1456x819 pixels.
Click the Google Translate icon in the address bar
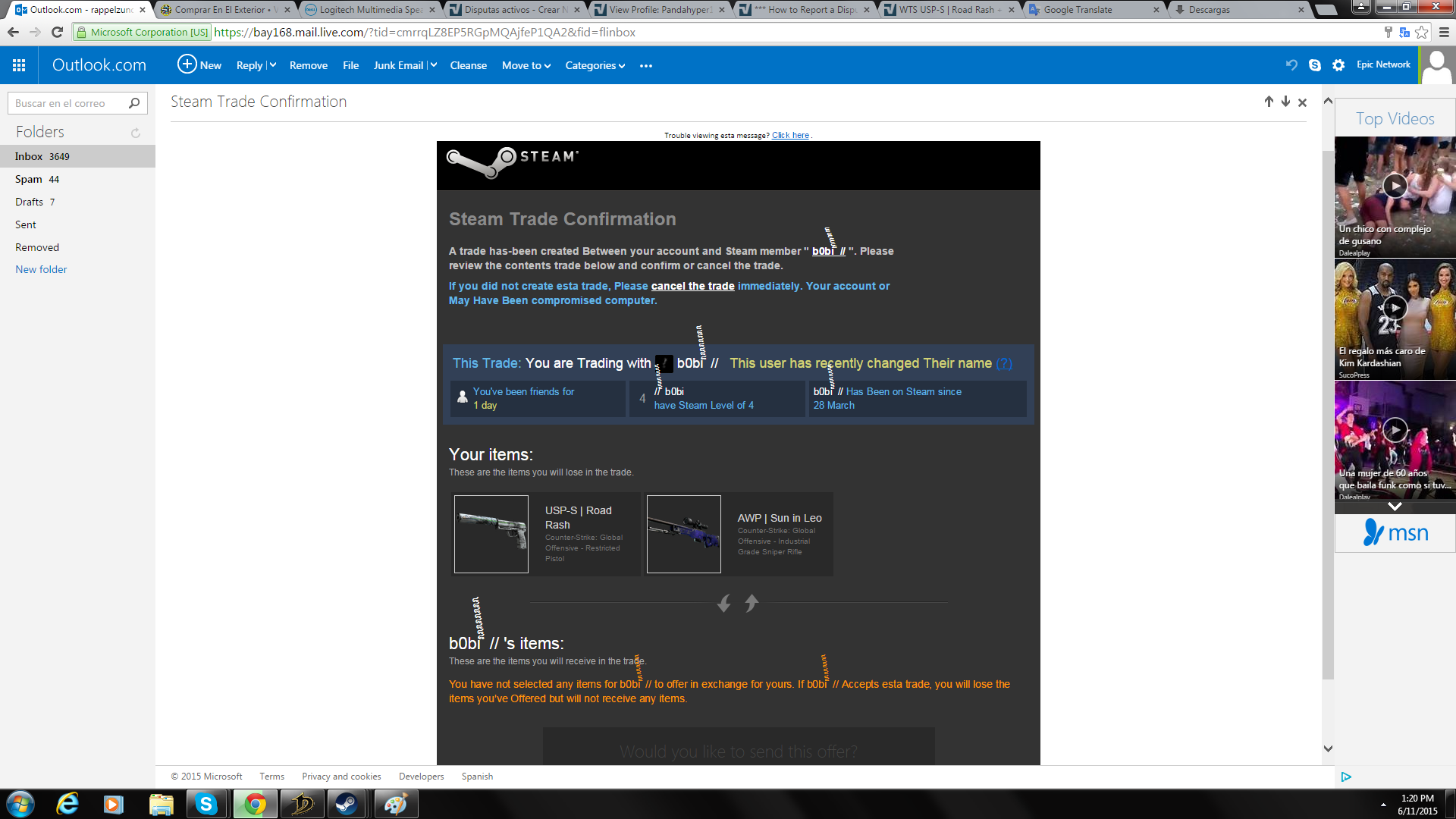click(1404, 32)
